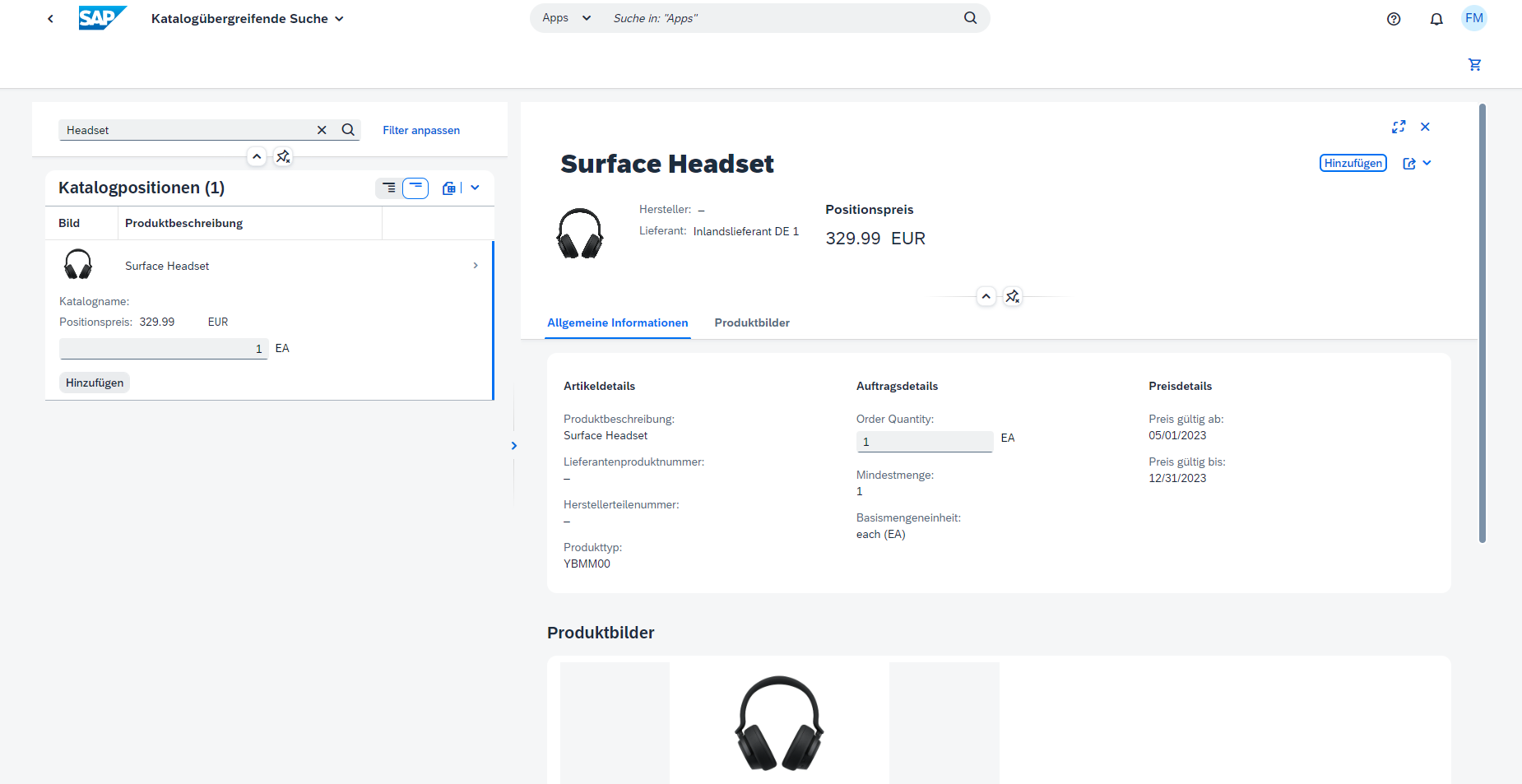Image resolution: width=1522 pixels, height=784 pixels.
Task: Edit the quantity field in catalog list
Action: (164, 349)
